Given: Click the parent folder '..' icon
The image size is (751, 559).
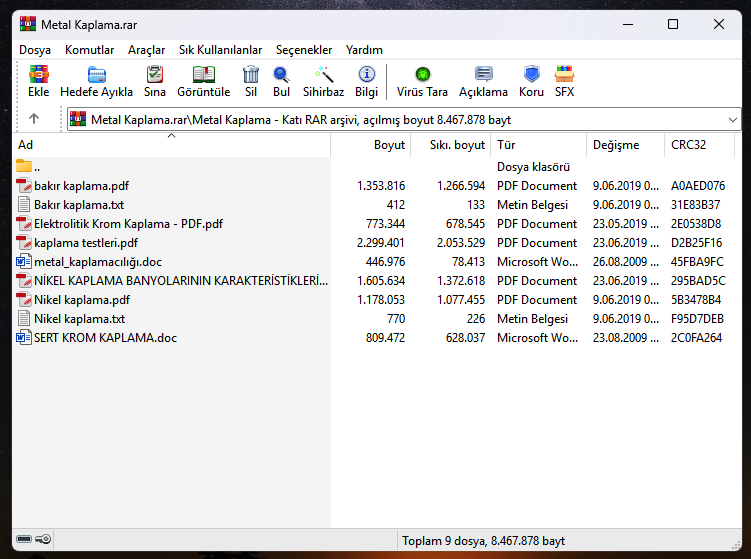Looking at the screenshot, I should (x=24, y=166).
